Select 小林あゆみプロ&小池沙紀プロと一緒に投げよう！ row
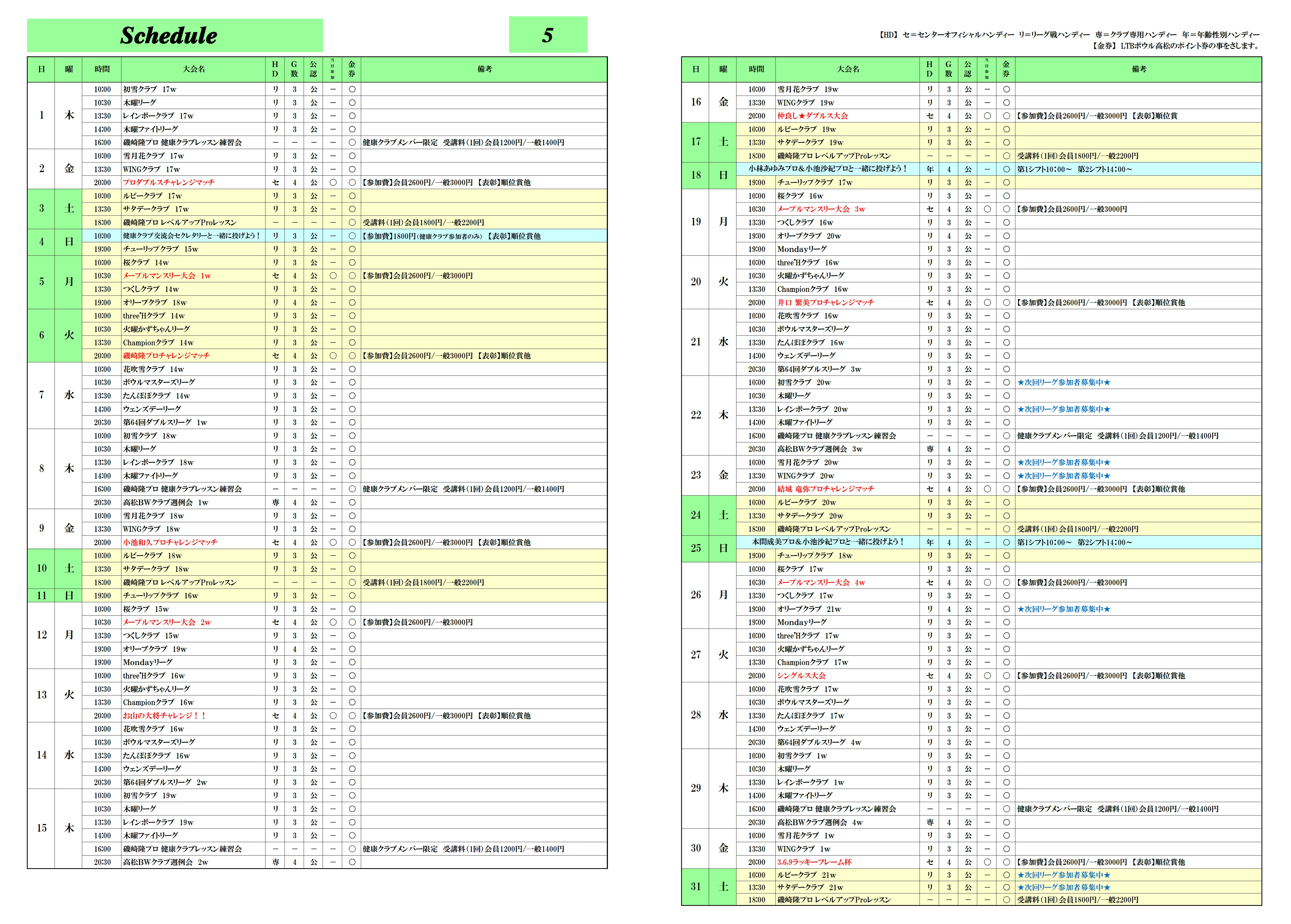 pos(828,169)
